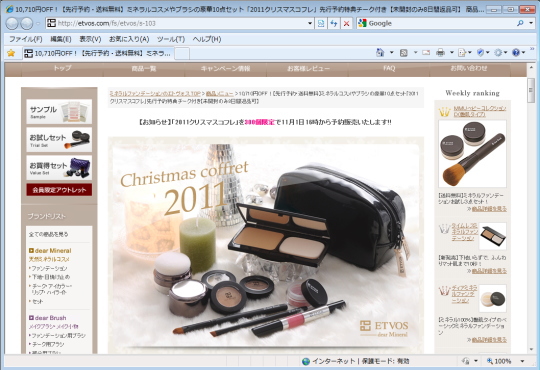Select the 10,710円OFF! browser tab
This screenshot has width=540, height=370.
tap(98, 53)
